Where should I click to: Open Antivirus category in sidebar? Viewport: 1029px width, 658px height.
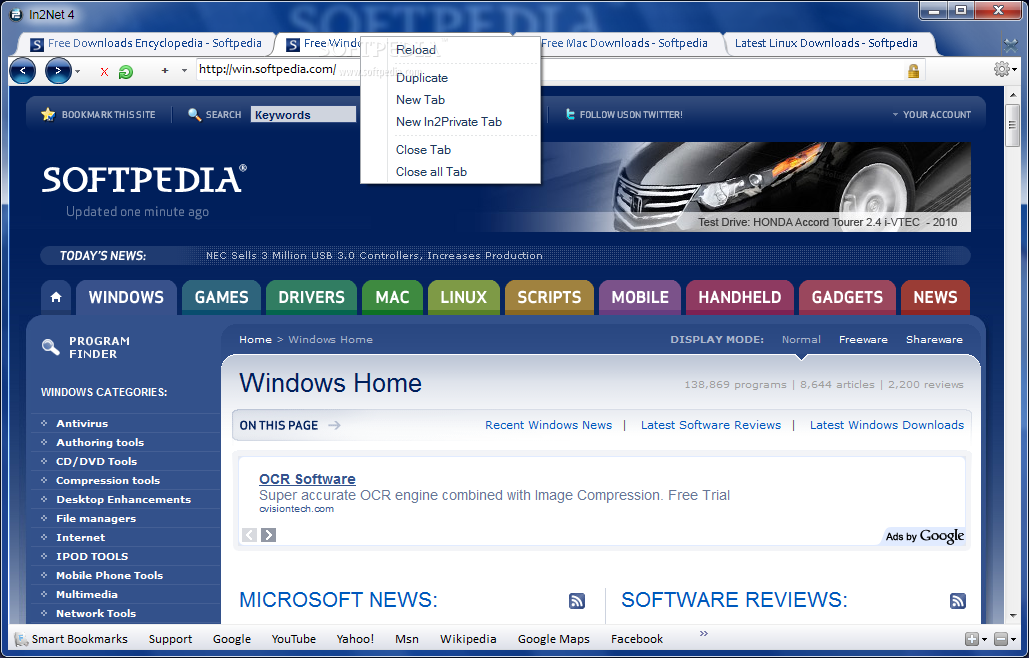(x=82, y=423)
